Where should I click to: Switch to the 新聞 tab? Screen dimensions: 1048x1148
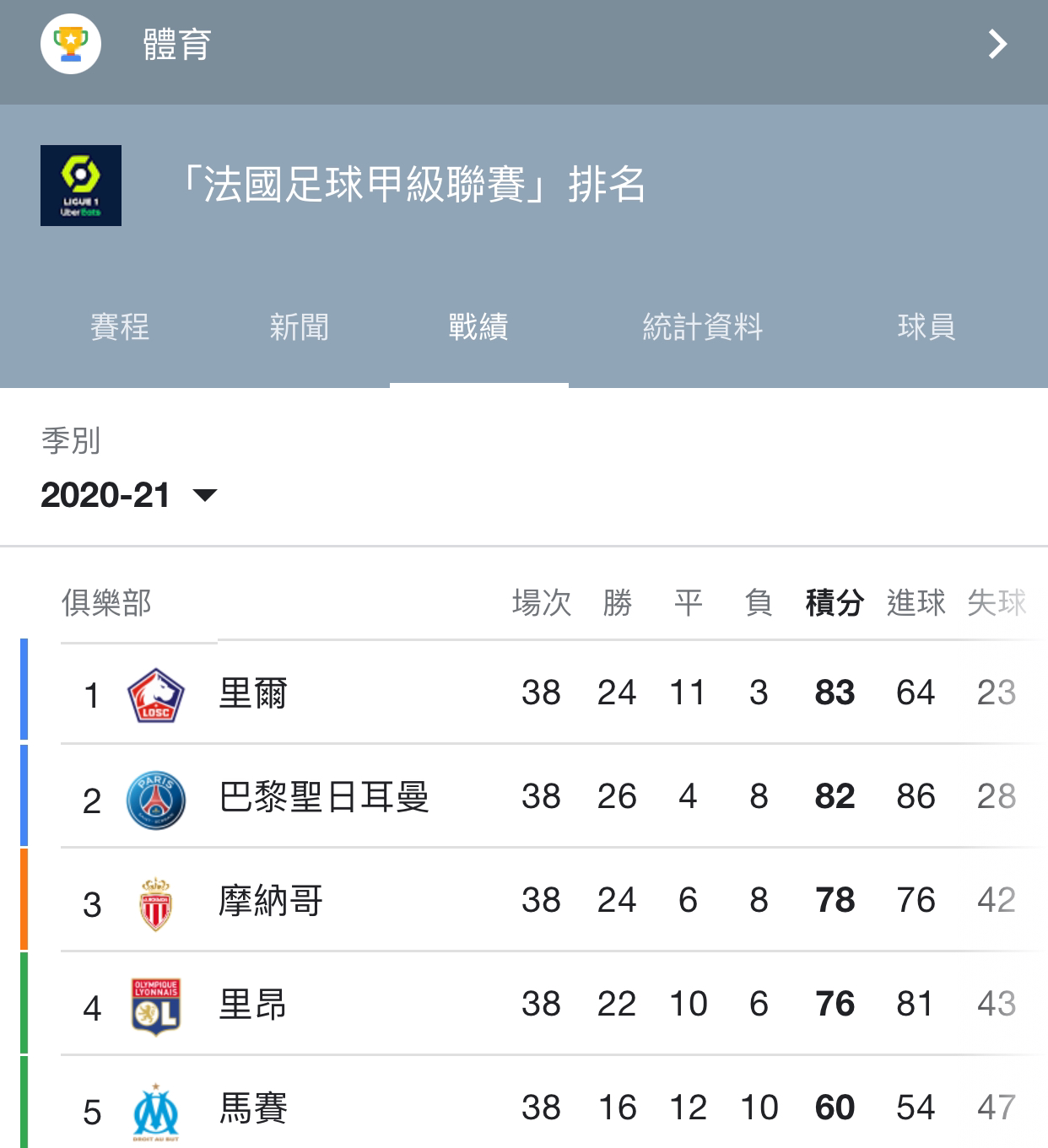[x=299, y=326]
